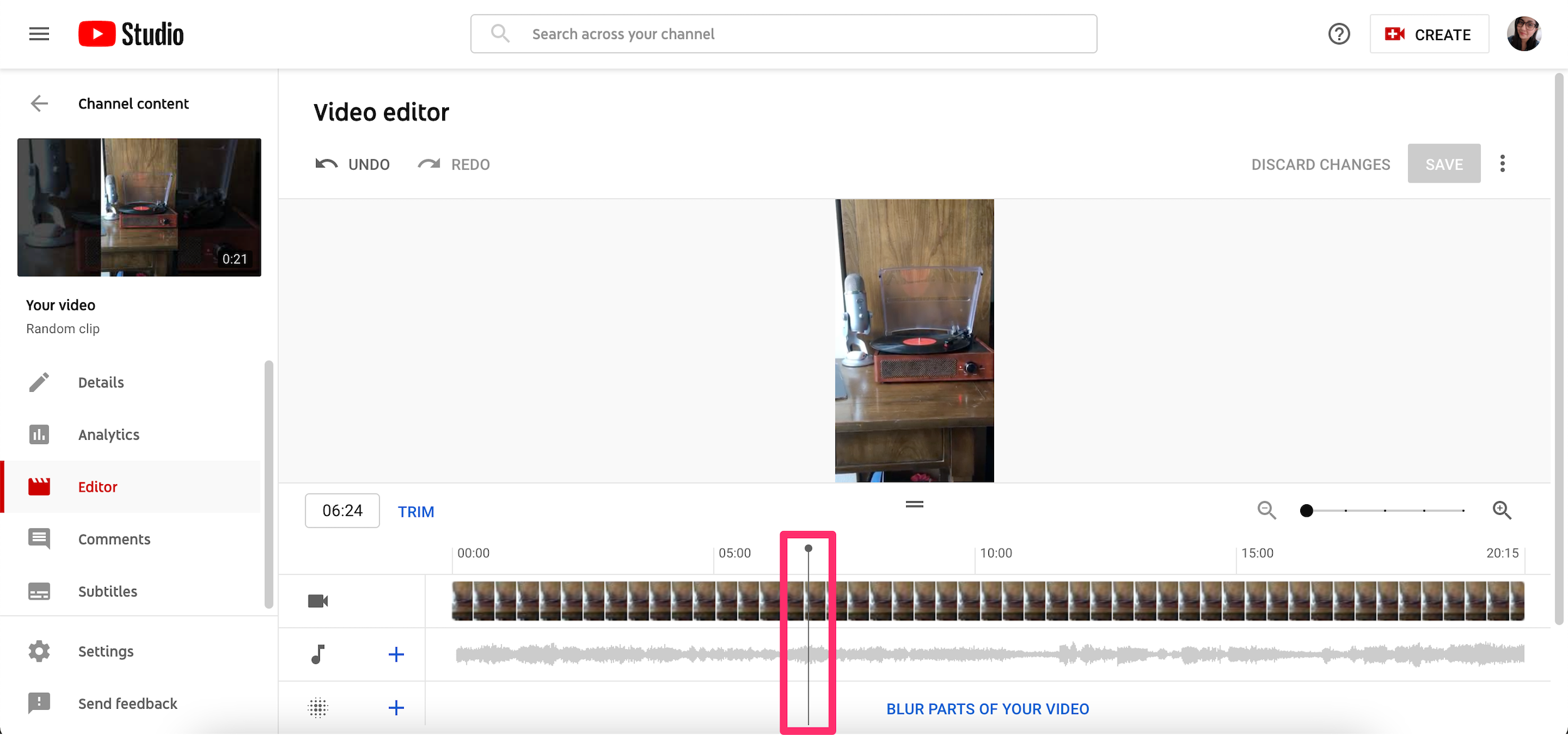
Task: Click the music note add icon
Action: 396,655
